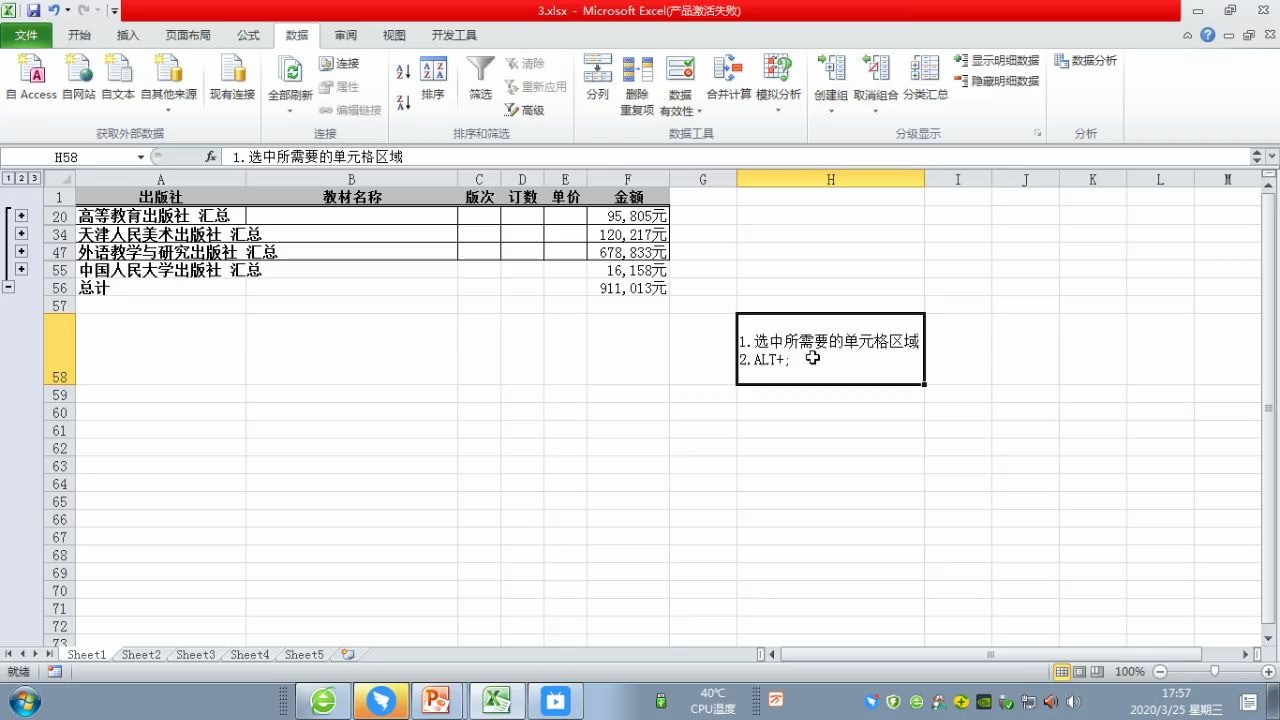Click the insert function fx button
This screenshot has height=720, width=1280.
click(x=211, y=157)
